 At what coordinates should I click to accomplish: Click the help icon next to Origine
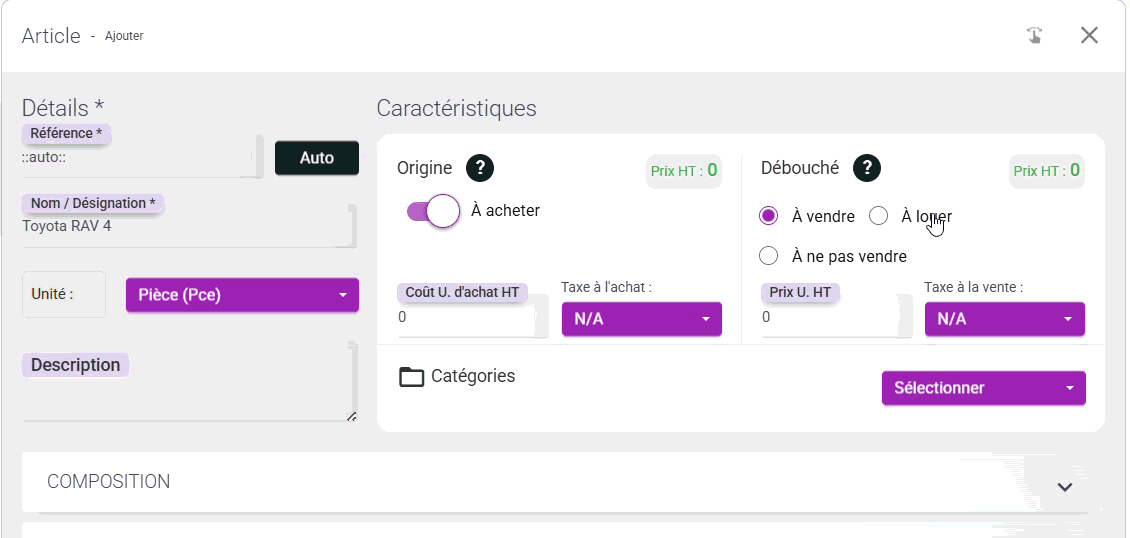coord(480,169)
